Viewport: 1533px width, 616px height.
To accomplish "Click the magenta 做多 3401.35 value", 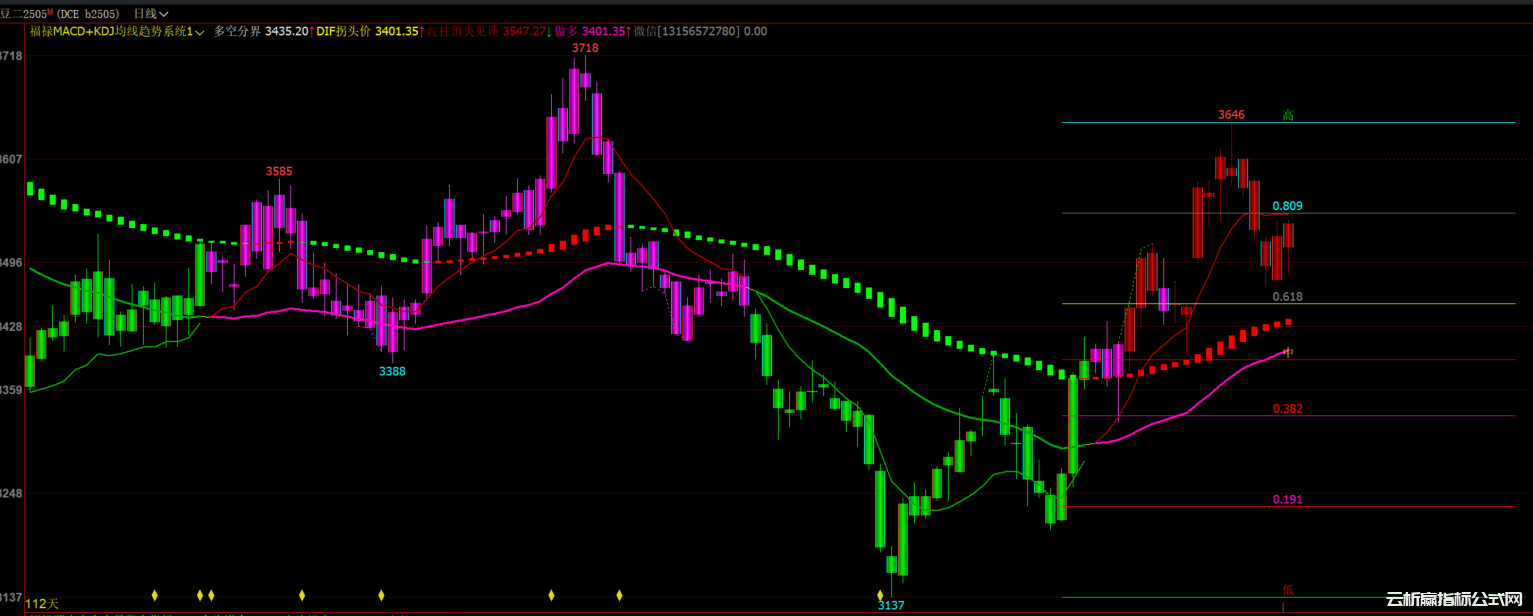I will click(590, 31).
